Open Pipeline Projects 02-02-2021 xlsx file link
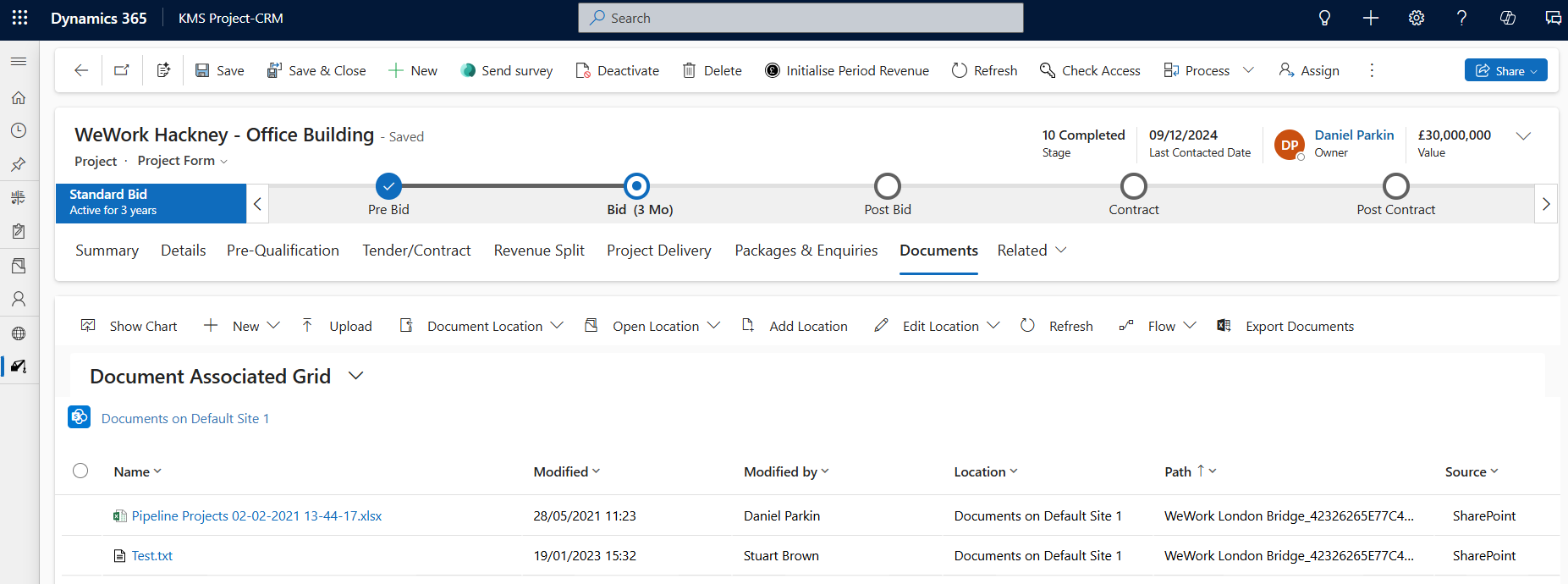The image size is (1568, 584). pos(256,515)
